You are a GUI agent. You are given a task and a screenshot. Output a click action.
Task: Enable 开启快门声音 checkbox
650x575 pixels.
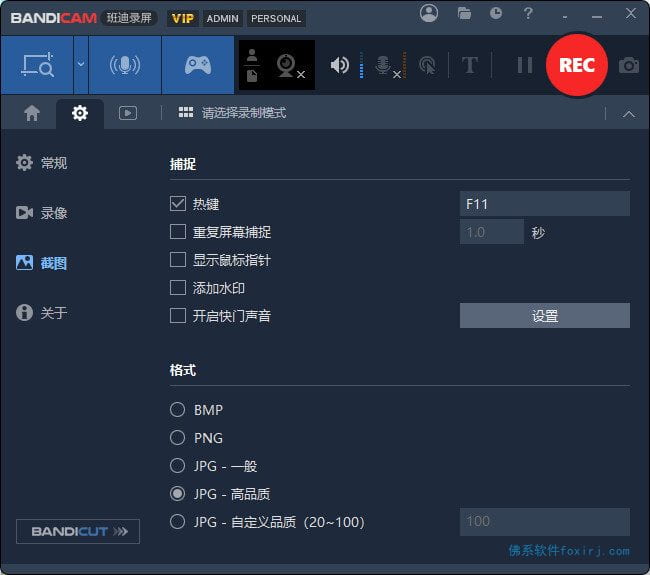point(178,316)
